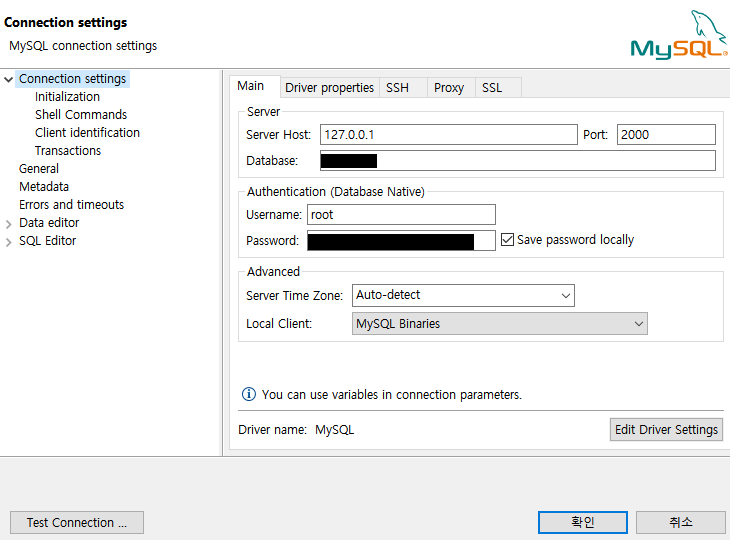Select General in the settings tree

(39, 169)
